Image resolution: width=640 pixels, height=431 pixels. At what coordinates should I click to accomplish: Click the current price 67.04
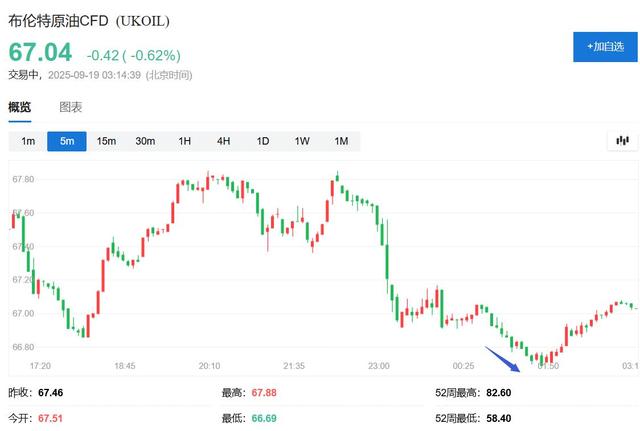coord(40,52)
